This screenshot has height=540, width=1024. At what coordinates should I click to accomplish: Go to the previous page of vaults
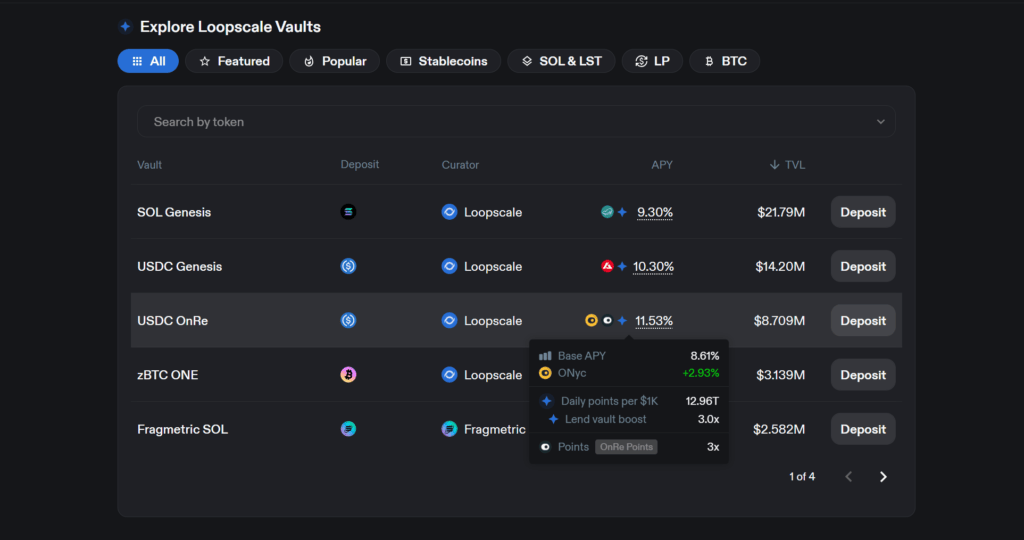click(849, 477)
